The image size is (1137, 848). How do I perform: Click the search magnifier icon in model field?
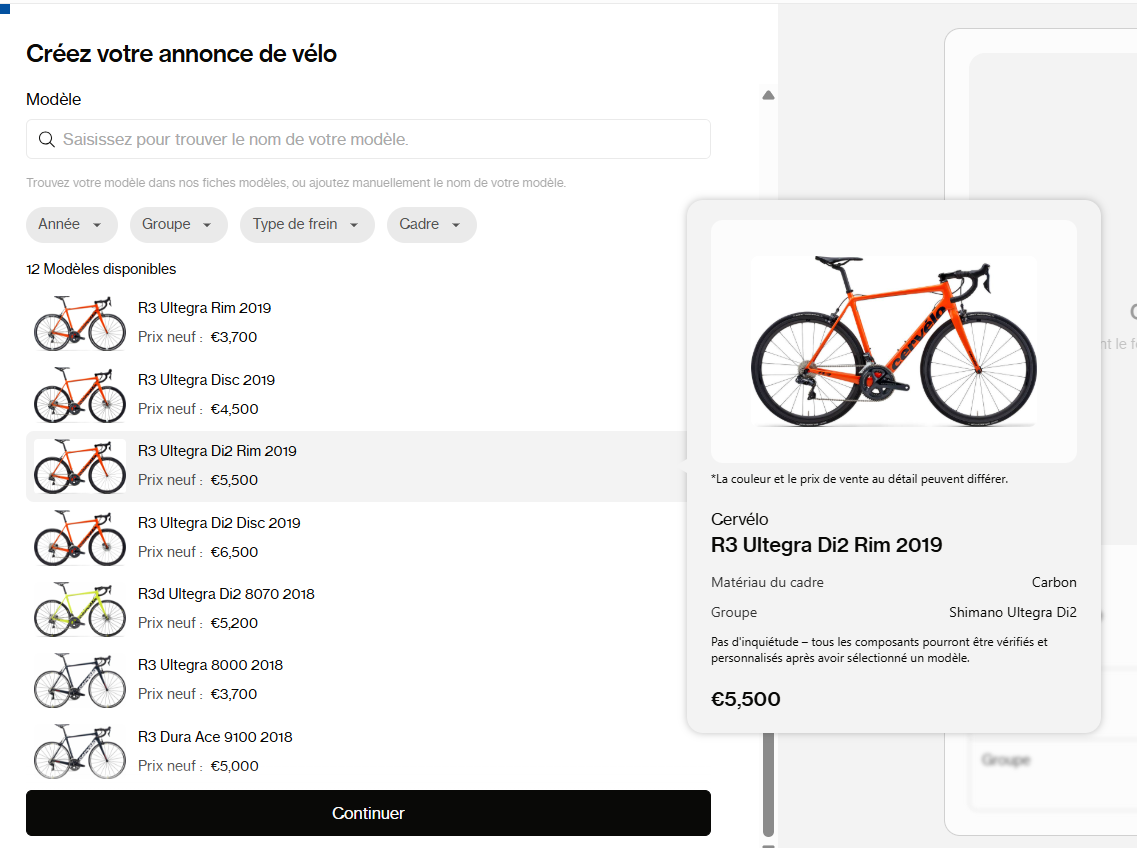tap(46, 139)
